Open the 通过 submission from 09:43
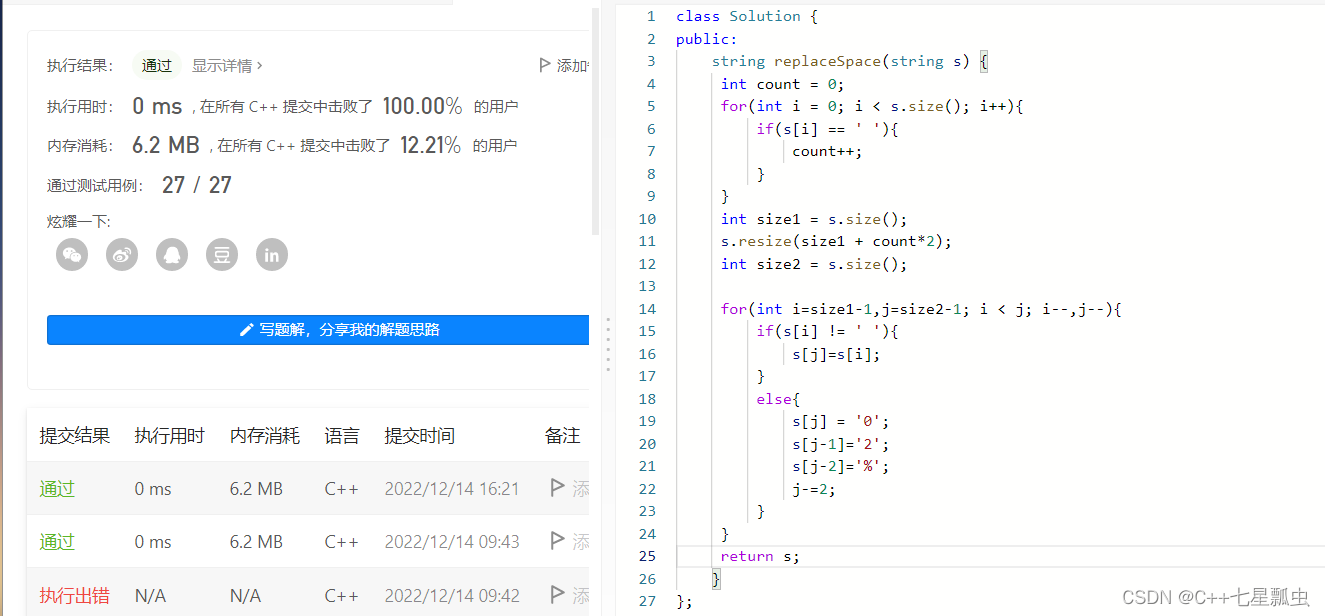Image resolution: width=1325 pixels, height=616 pixels. point(57,542)
